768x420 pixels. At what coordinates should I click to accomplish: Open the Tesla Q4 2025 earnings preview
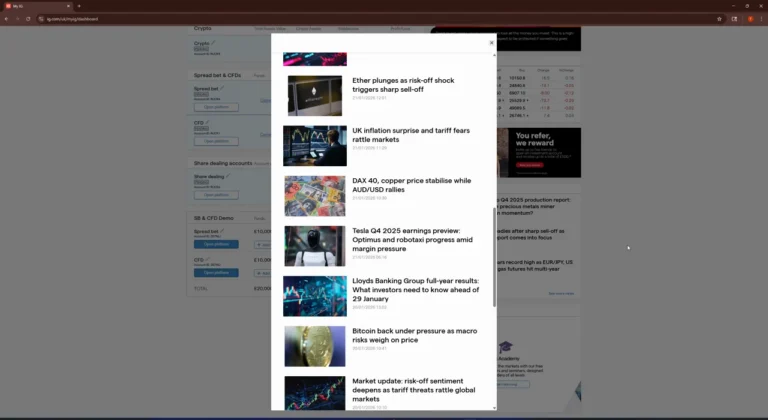[x=412, y=240]
